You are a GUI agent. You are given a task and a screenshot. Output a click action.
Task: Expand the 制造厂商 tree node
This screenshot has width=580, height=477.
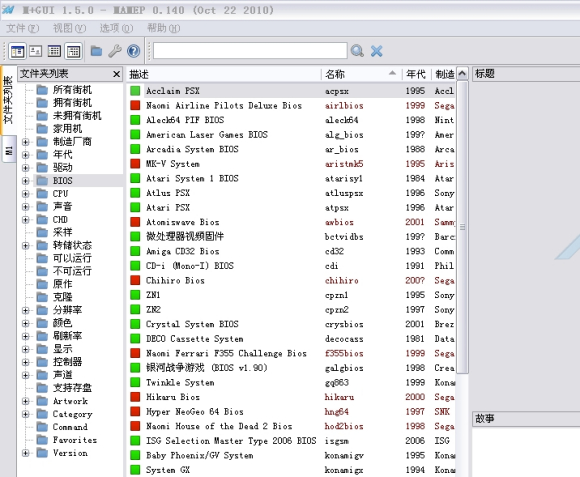coord(26,142)
